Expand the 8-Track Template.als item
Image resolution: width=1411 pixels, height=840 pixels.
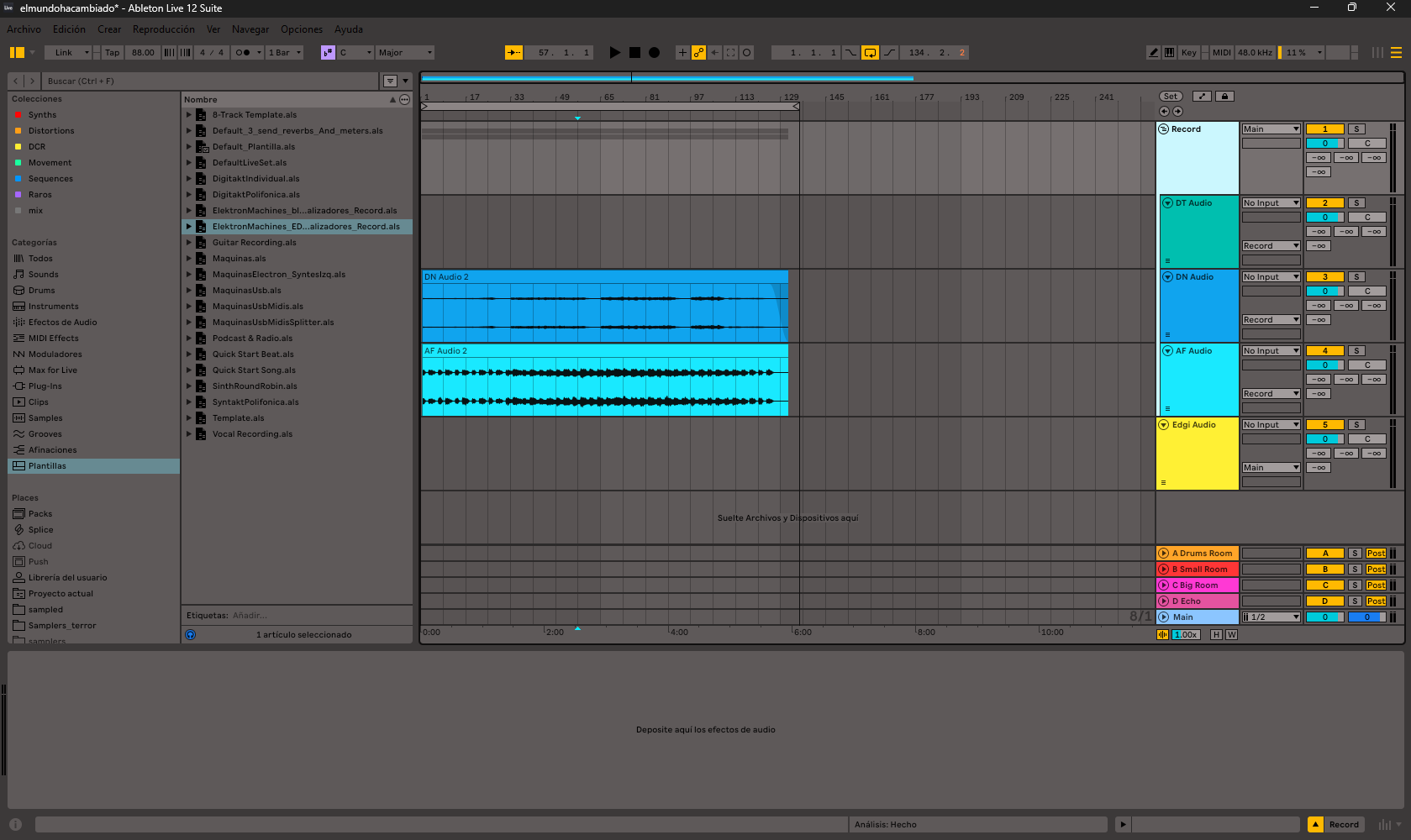point(189,115)
